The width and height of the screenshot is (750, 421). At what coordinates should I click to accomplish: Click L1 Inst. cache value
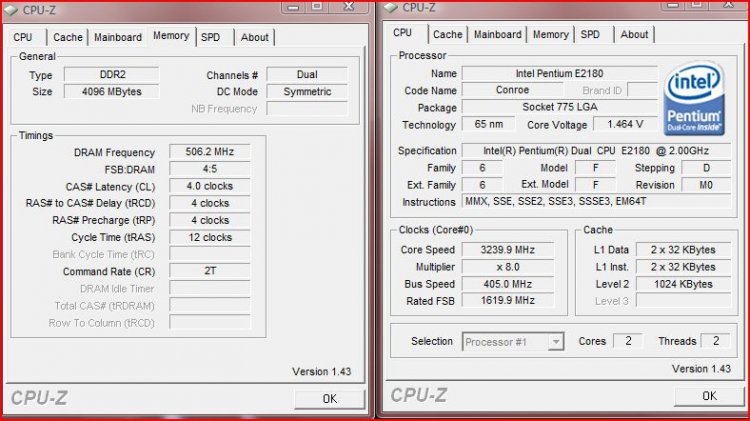[x=683, y=267]
